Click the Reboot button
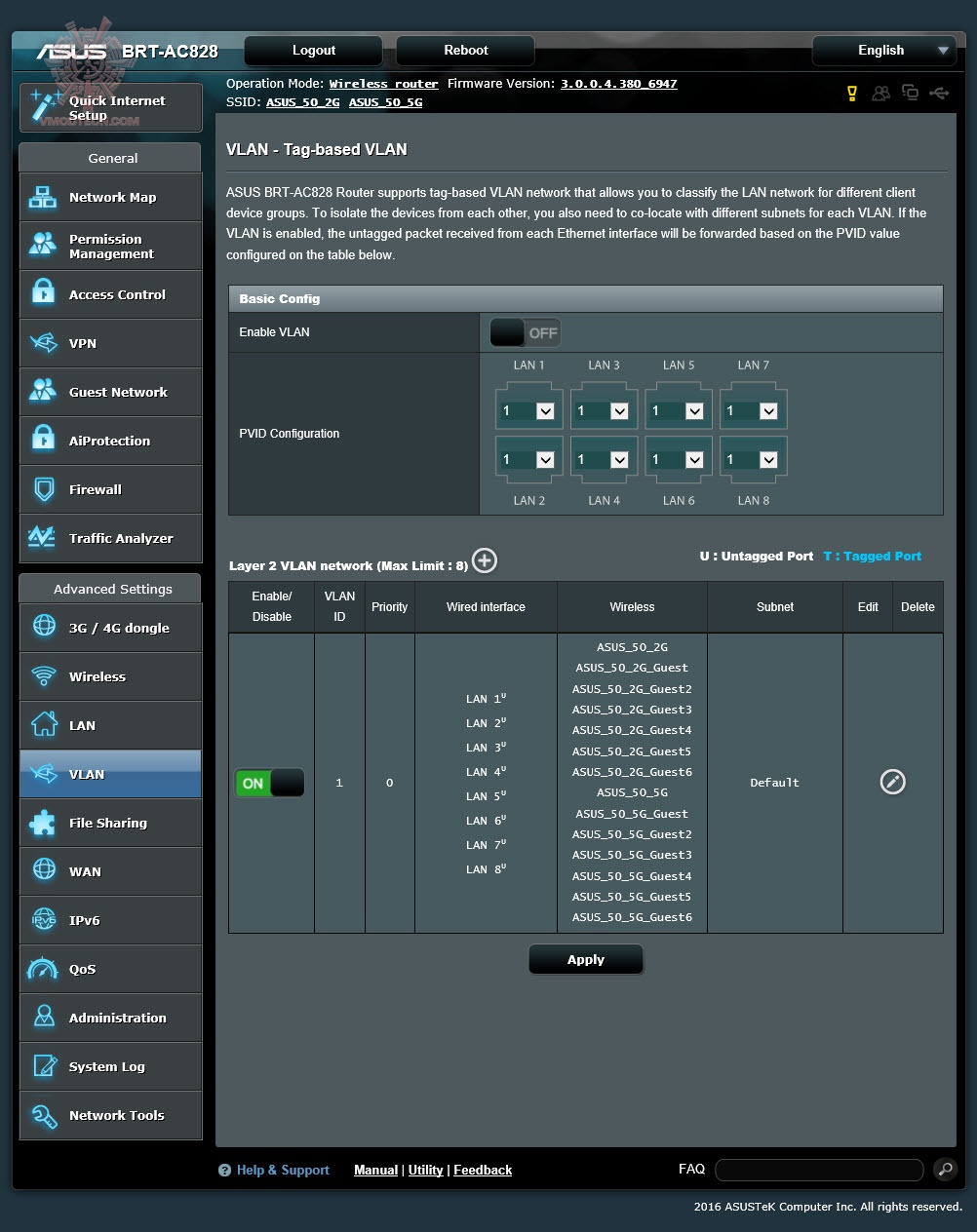The height and width of the screenshot is (1232, 977). click(466, 51)
